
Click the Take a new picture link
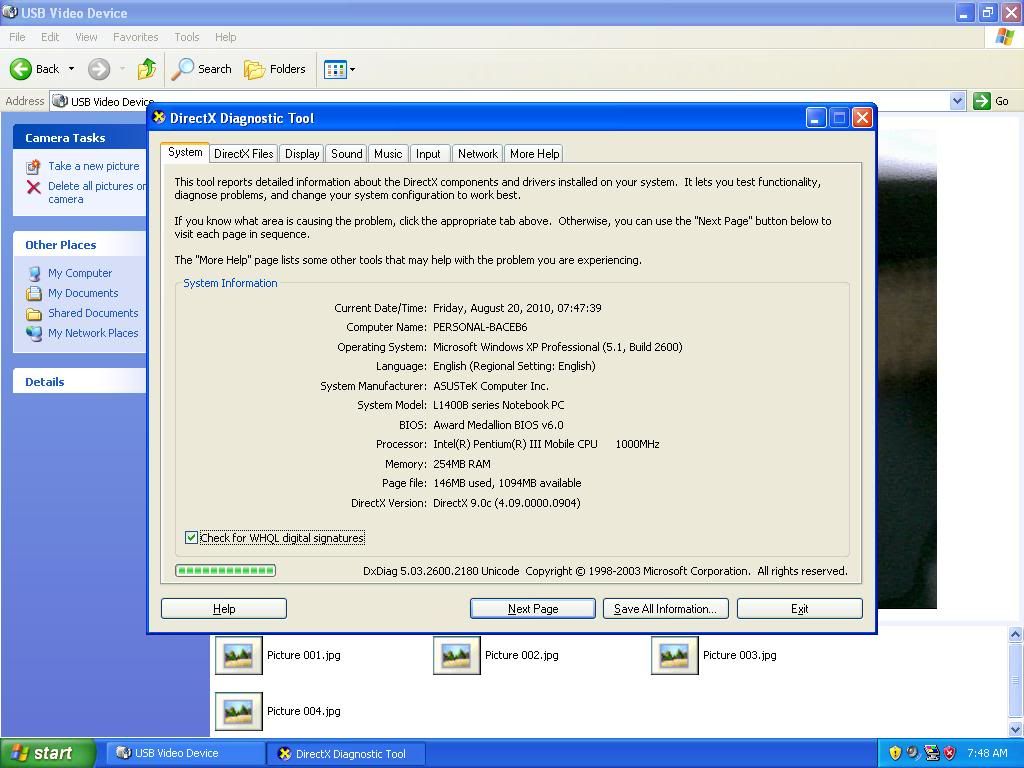tap(93, 167)
